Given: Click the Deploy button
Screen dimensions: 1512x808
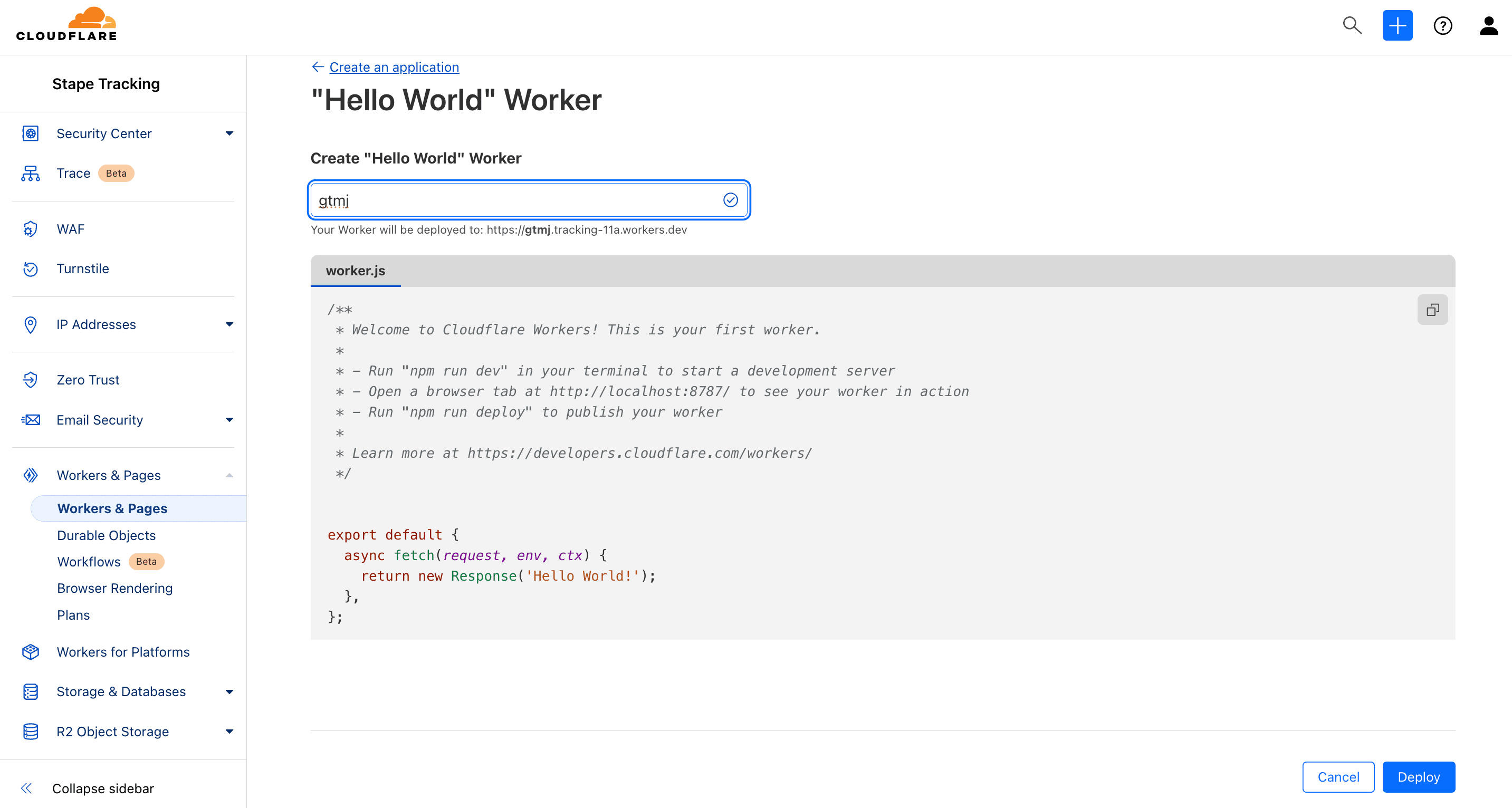Looking at the screenshot, I should (1418, 777).
